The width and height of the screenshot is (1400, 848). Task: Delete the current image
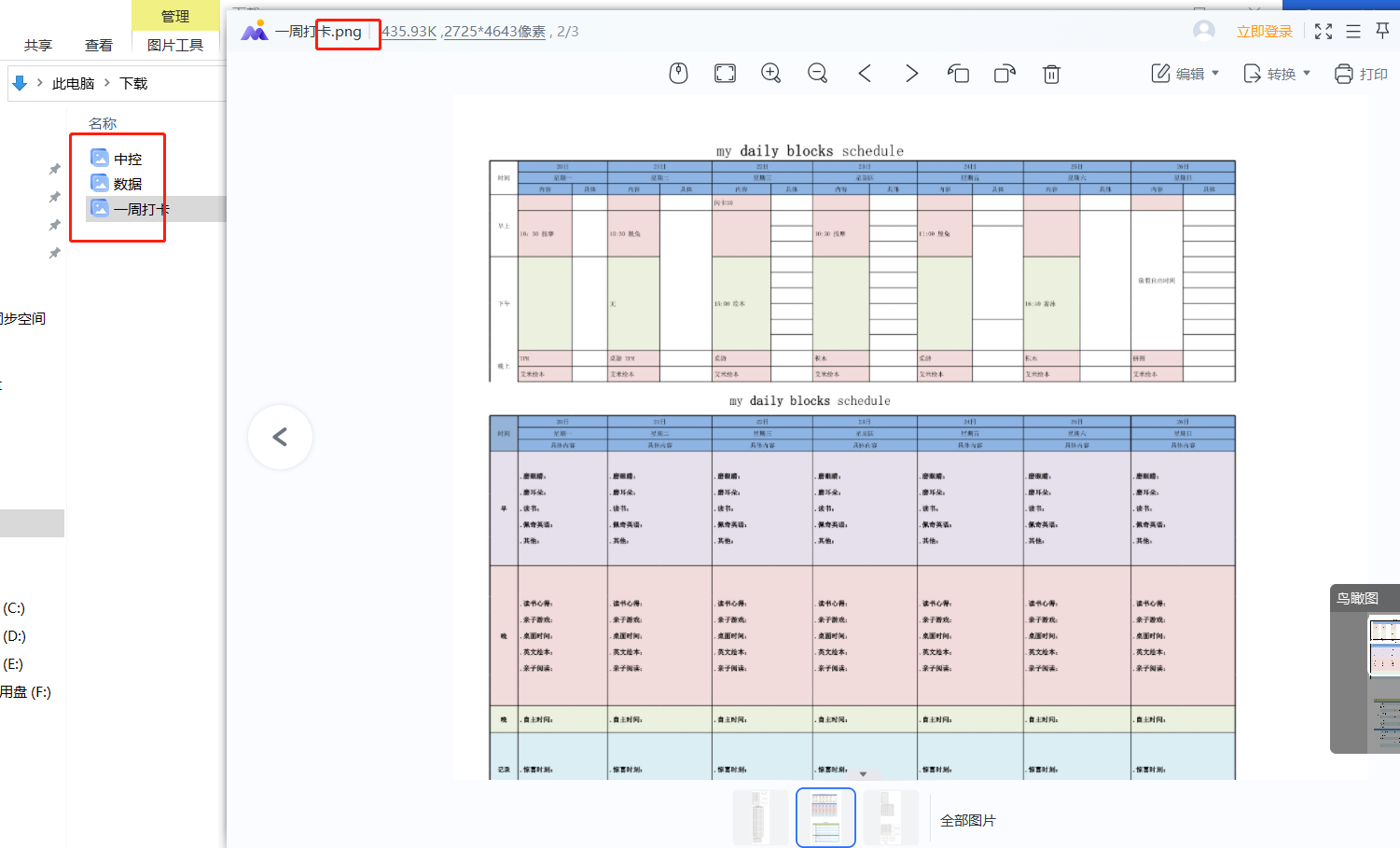pyautogui.click(x=1051, y=73)
